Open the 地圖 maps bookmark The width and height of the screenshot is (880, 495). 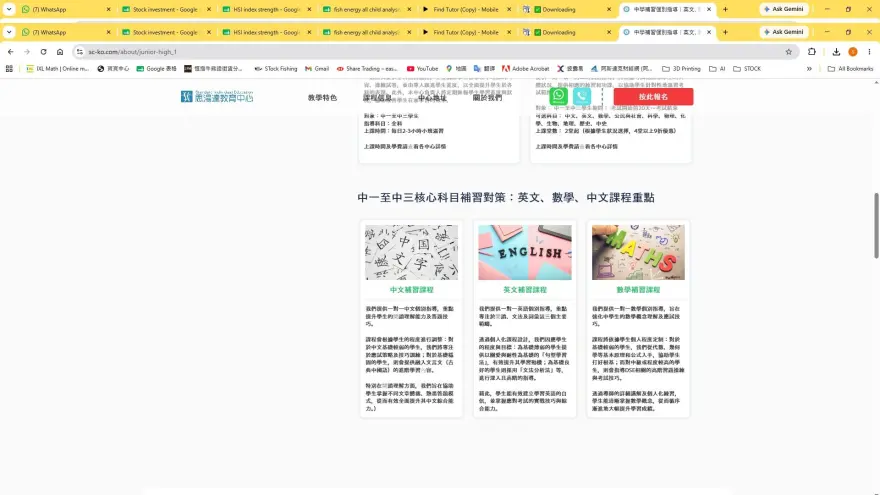(456, 68)
